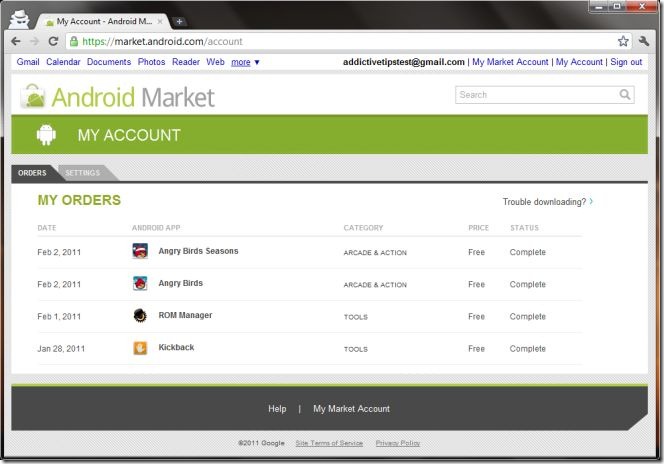Screen dimensions: 664x464
Task: Click TOOLS category for ROM Manager
Action: tap(356, 317)
